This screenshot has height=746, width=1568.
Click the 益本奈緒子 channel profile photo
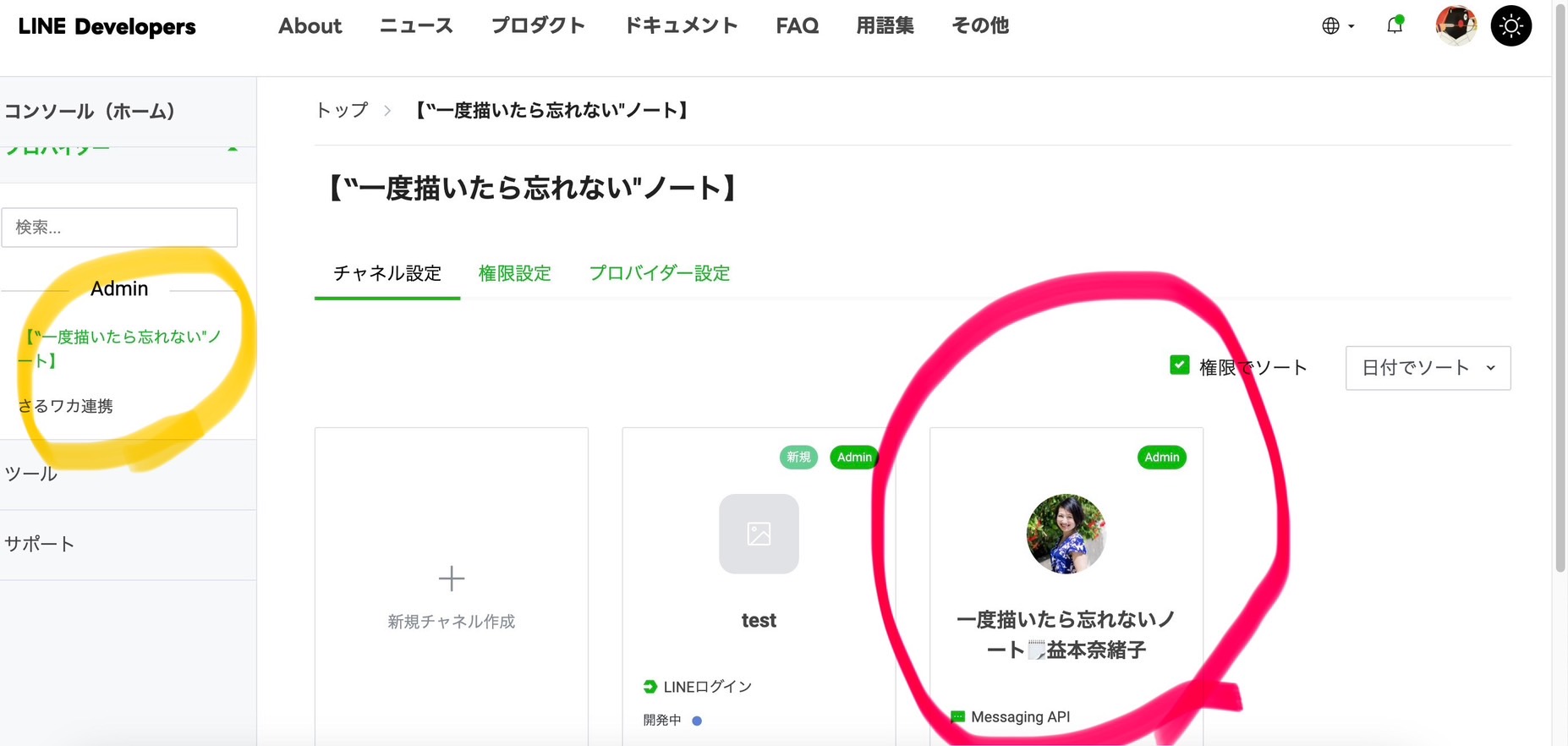[x=1066, y=534]
